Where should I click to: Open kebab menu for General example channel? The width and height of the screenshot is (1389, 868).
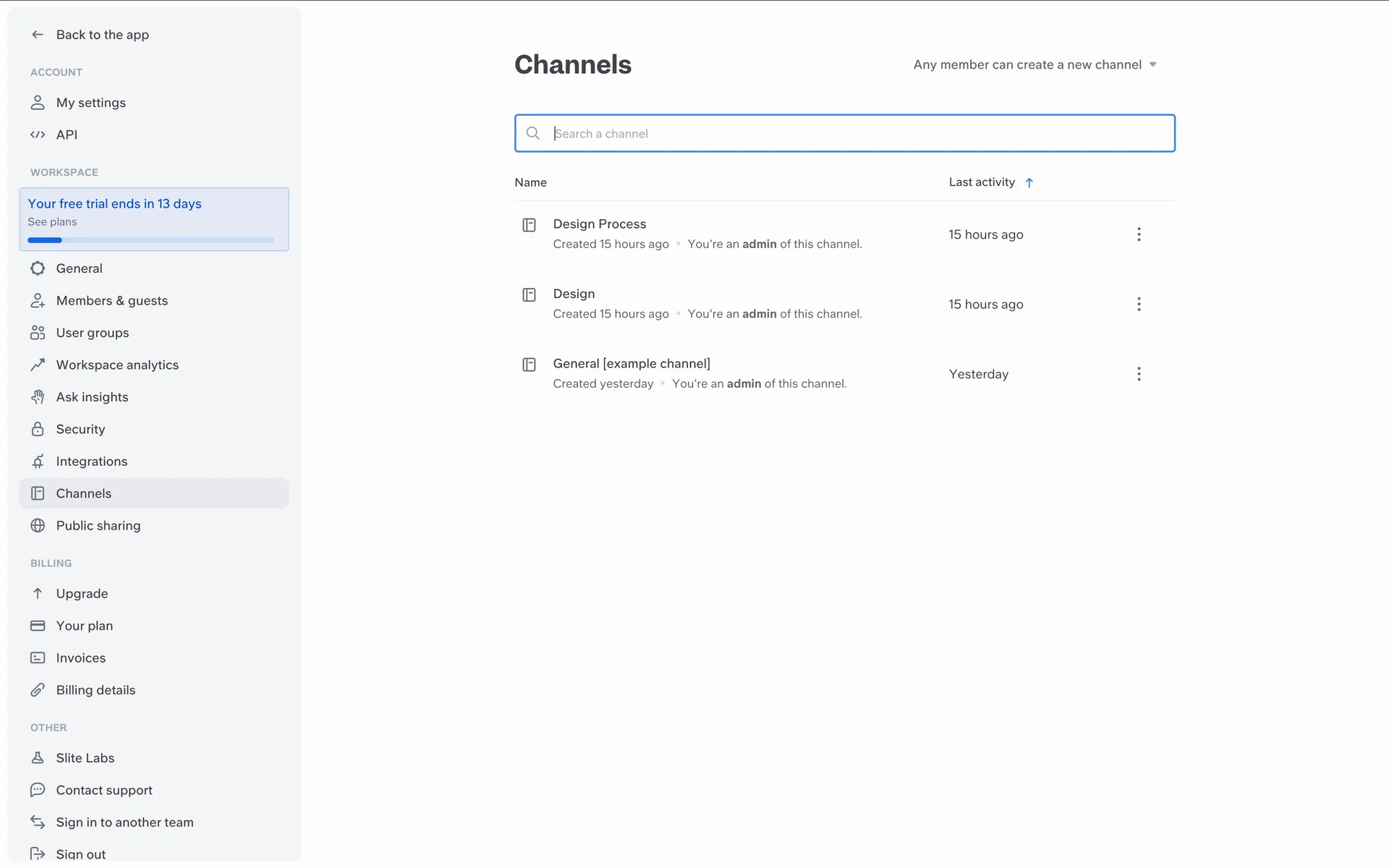1139,374
